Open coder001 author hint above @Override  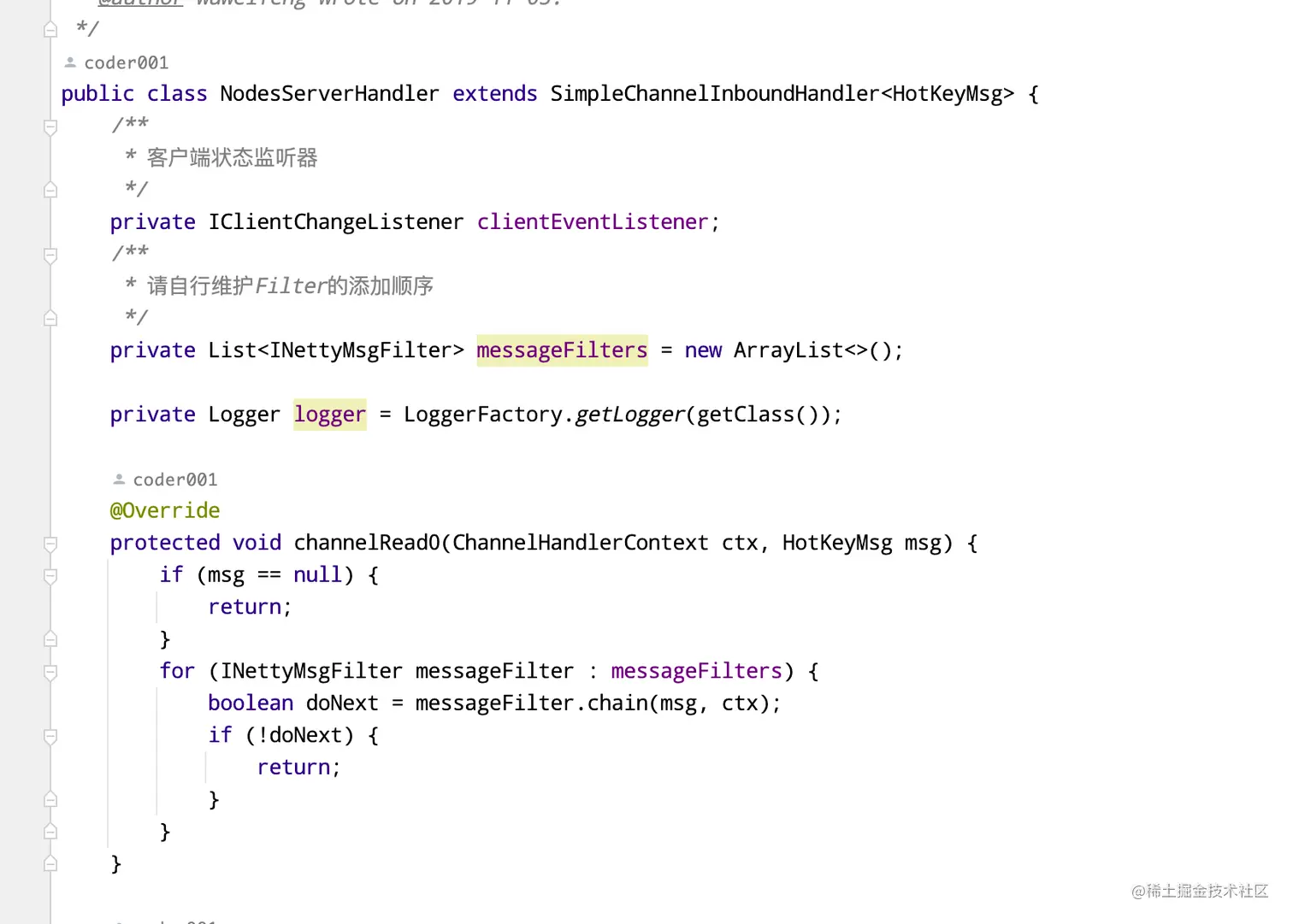tap(174, 480)
